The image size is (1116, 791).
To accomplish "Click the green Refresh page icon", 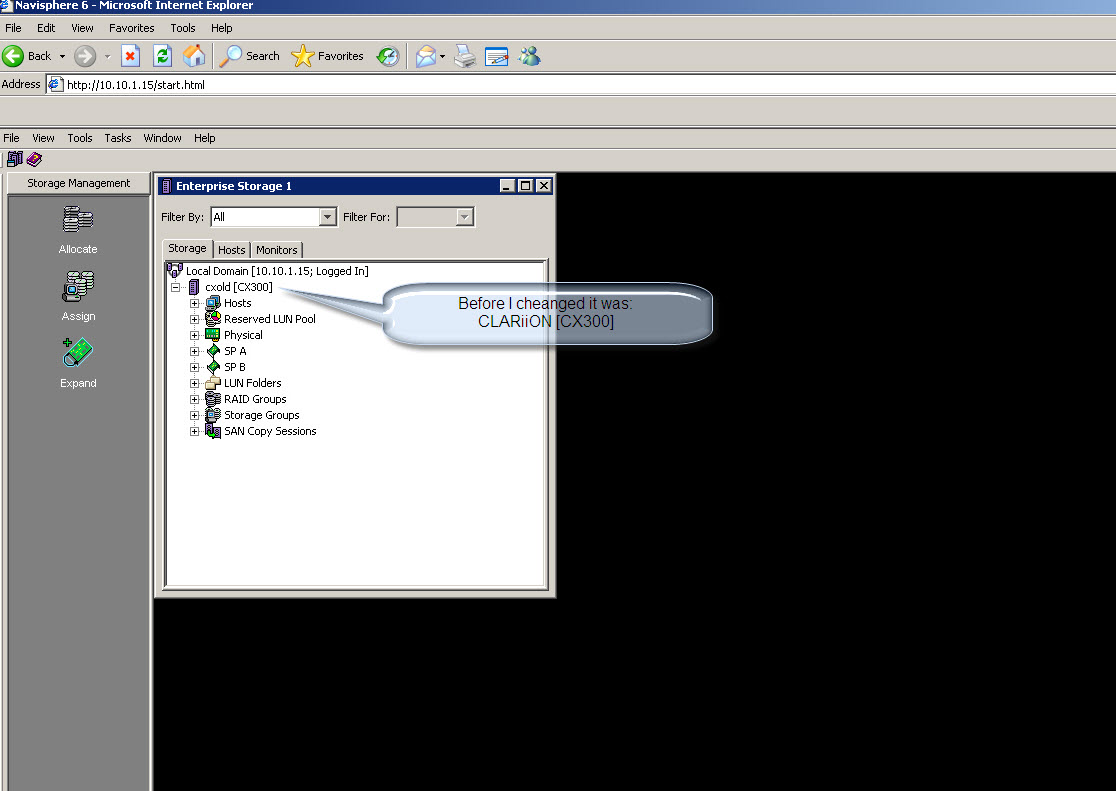I will [163, 56].
